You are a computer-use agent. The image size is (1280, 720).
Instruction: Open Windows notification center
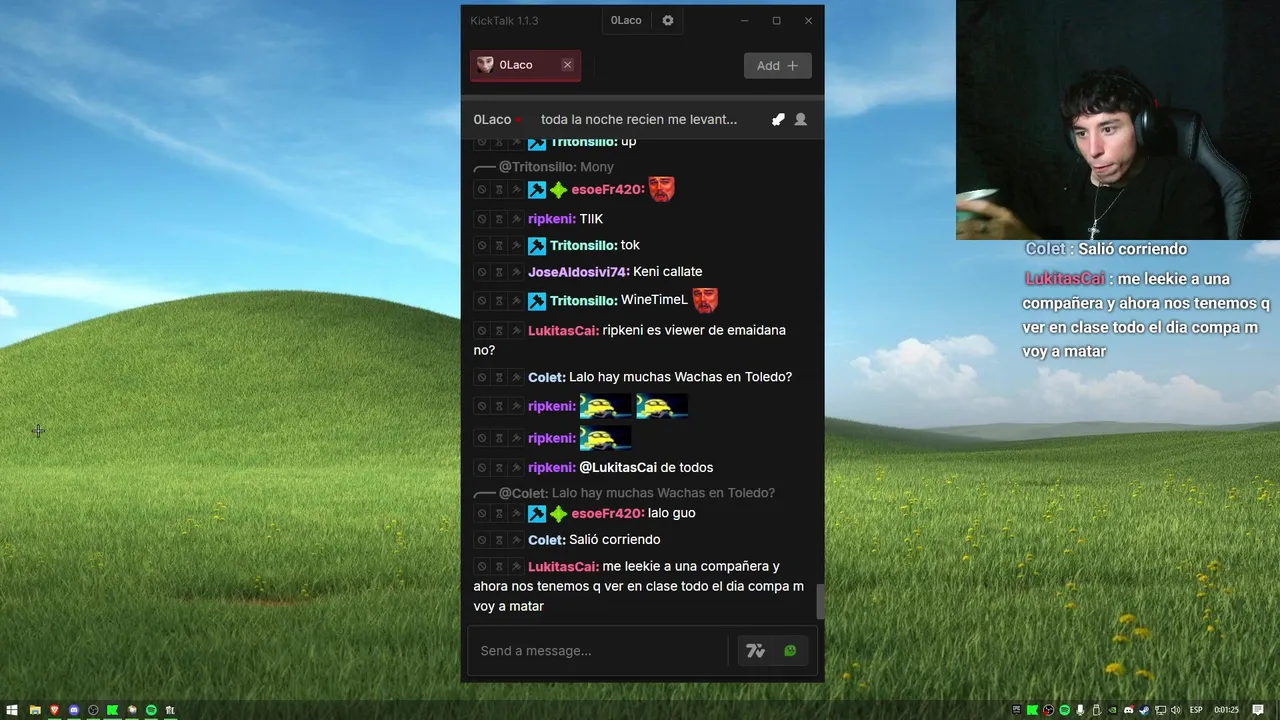click(1258, 710)
